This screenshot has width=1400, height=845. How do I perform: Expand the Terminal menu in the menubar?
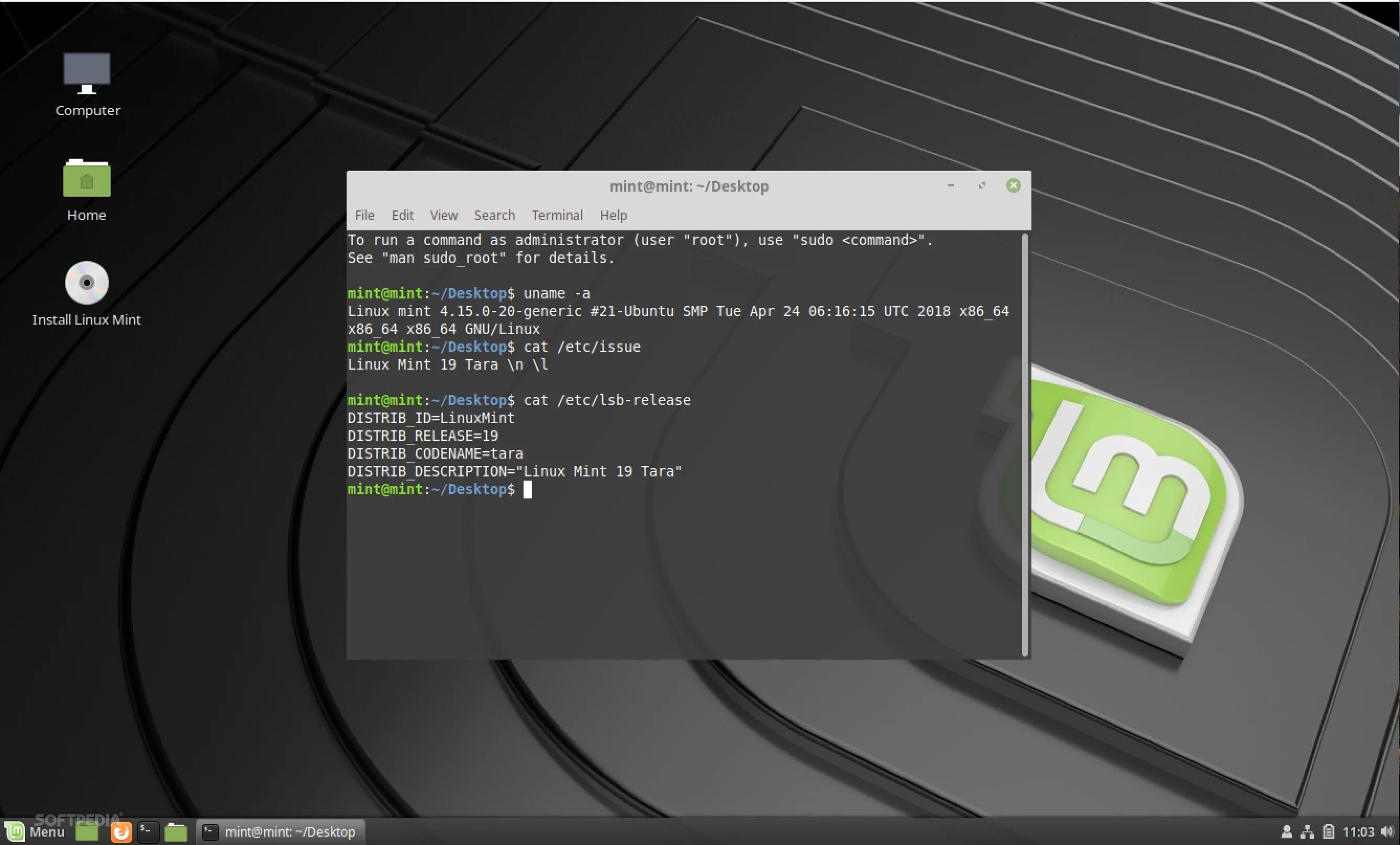[x=557, y=215]
